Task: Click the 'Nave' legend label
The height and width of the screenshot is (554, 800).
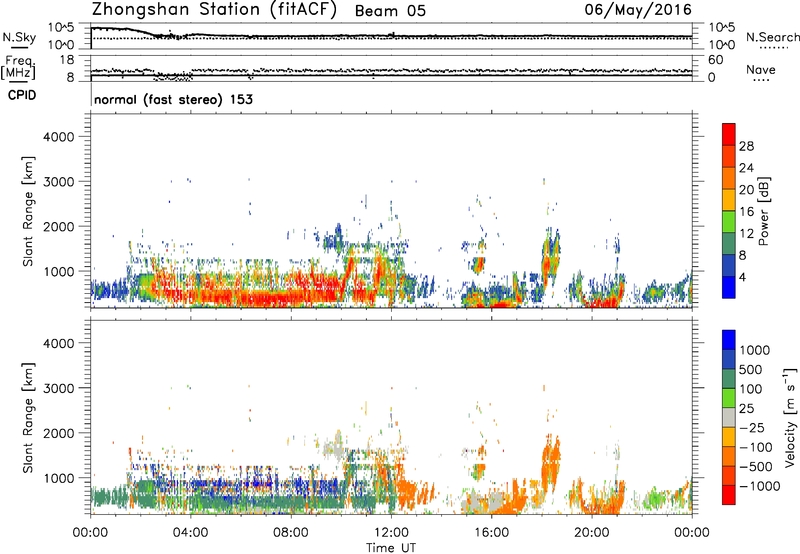Action: pyautogui.click(x=761, y=69)
